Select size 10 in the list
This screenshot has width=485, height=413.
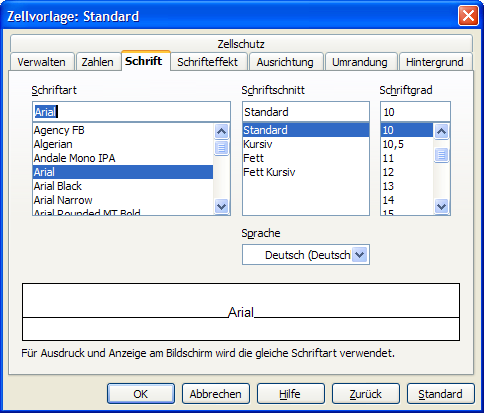(407, 130)
